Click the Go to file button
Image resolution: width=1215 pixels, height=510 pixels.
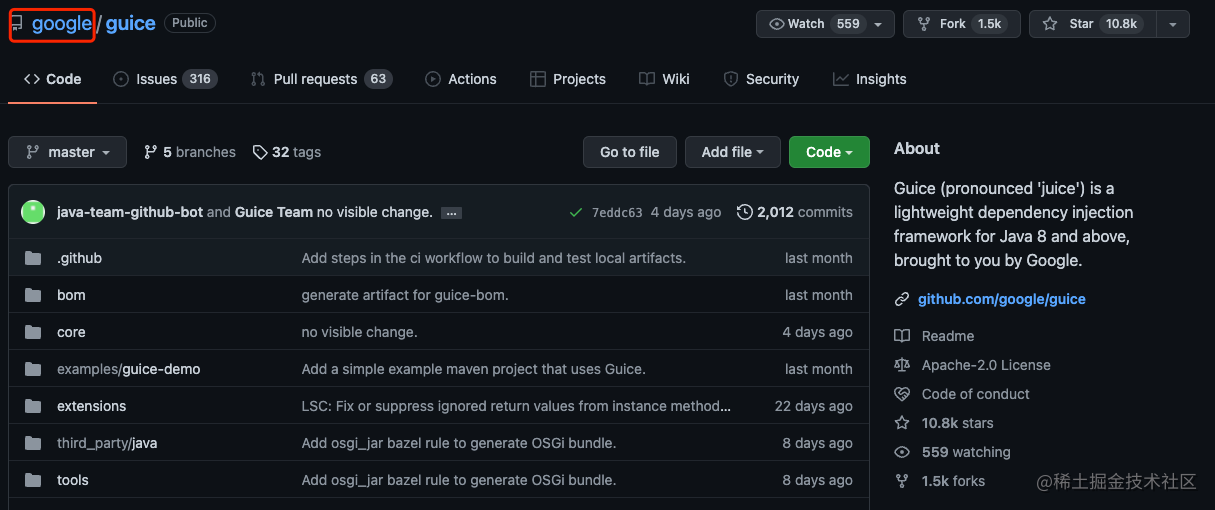(x=630, y=152)
